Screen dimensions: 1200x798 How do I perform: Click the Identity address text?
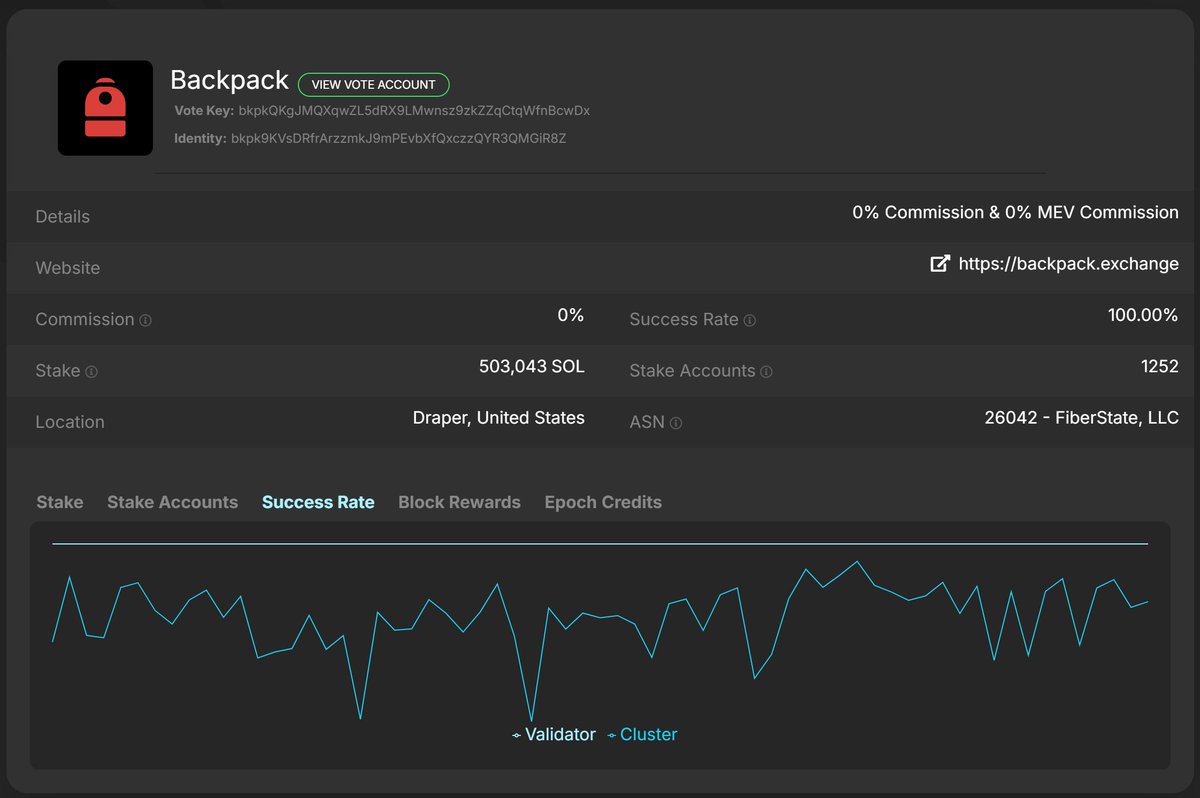tap(398, 138)
